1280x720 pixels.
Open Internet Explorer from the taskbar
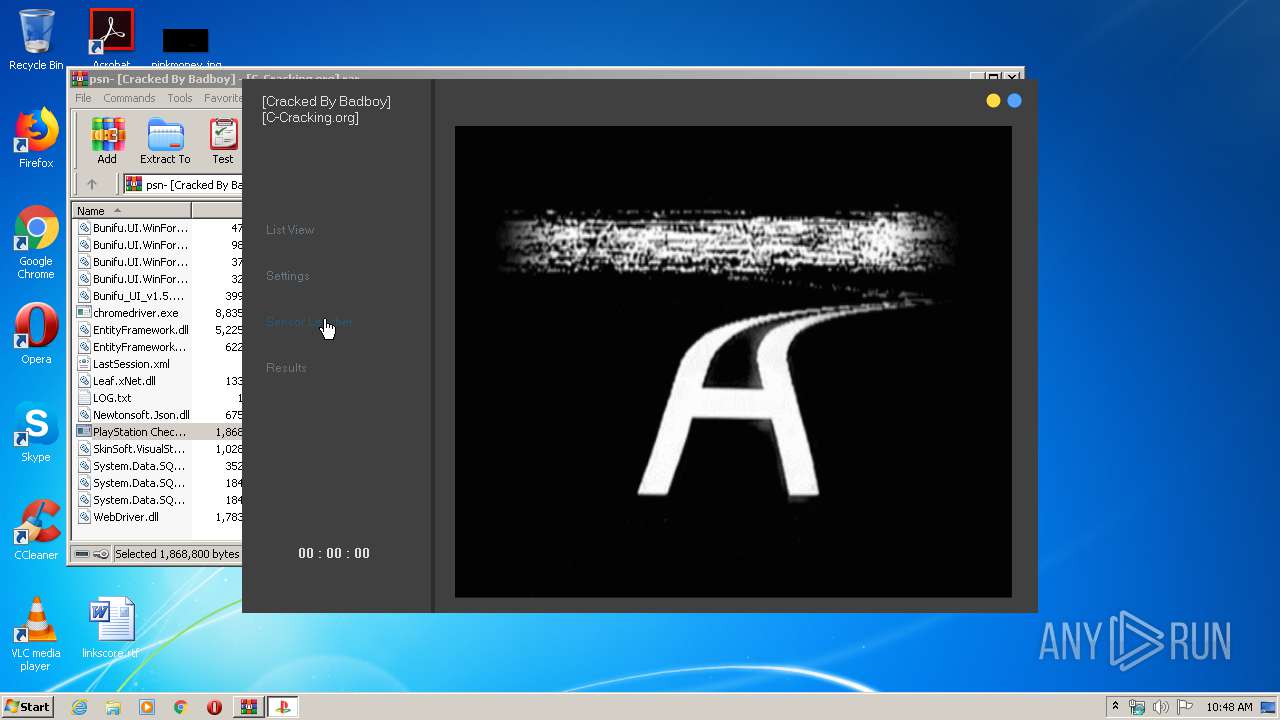[x=79, y=707]
